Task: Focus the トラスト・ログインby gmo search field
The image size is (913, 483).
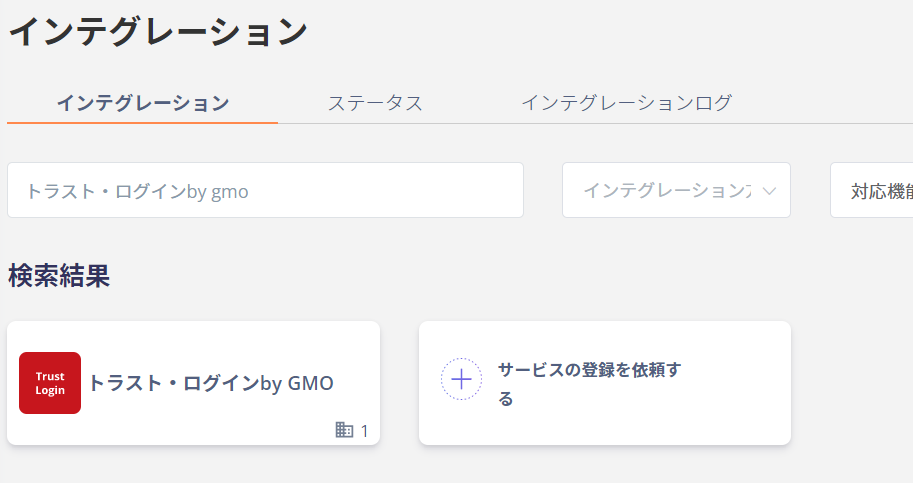Action: point(266,190)
